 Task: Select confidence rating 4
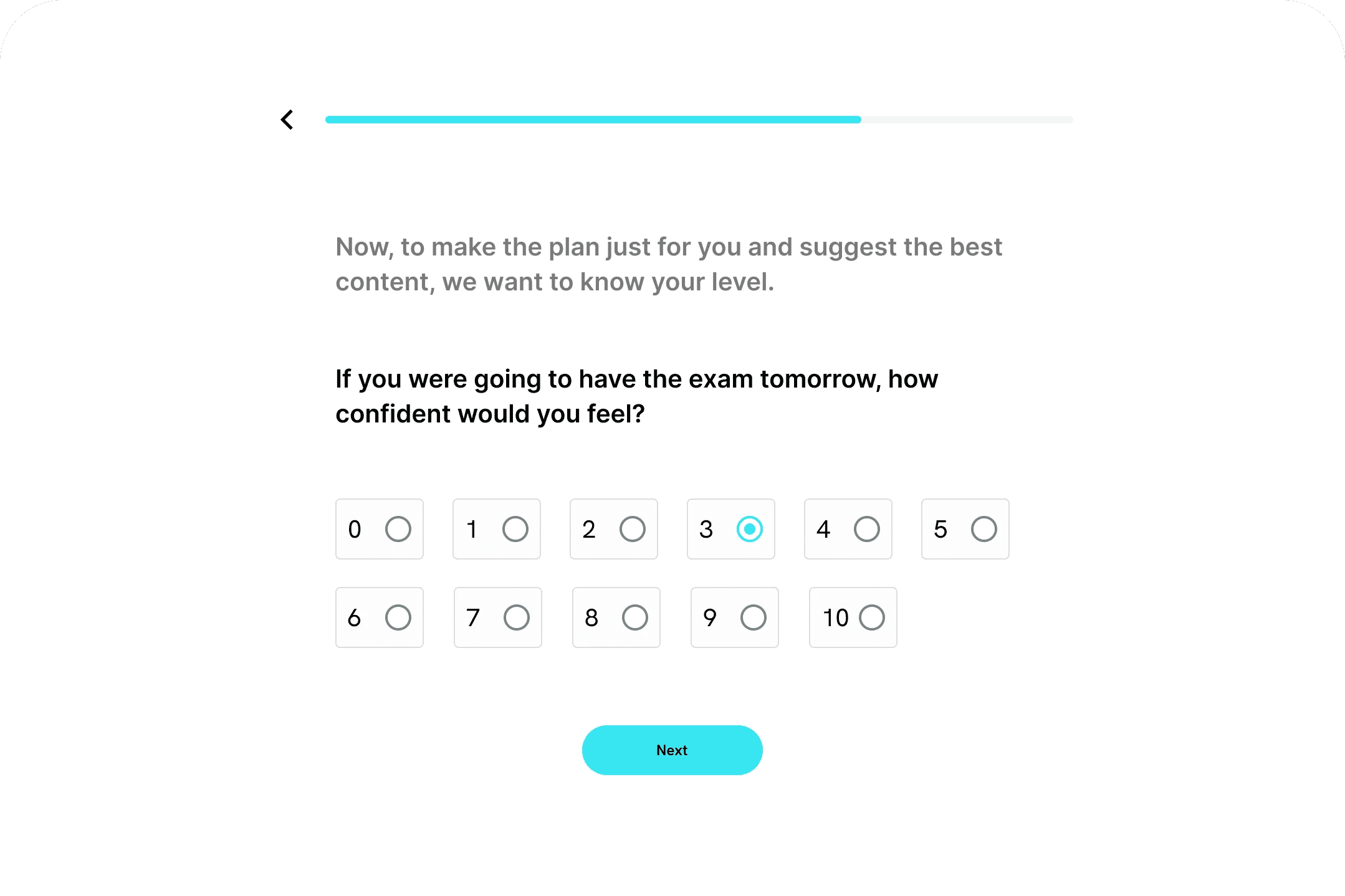point(866,529)
